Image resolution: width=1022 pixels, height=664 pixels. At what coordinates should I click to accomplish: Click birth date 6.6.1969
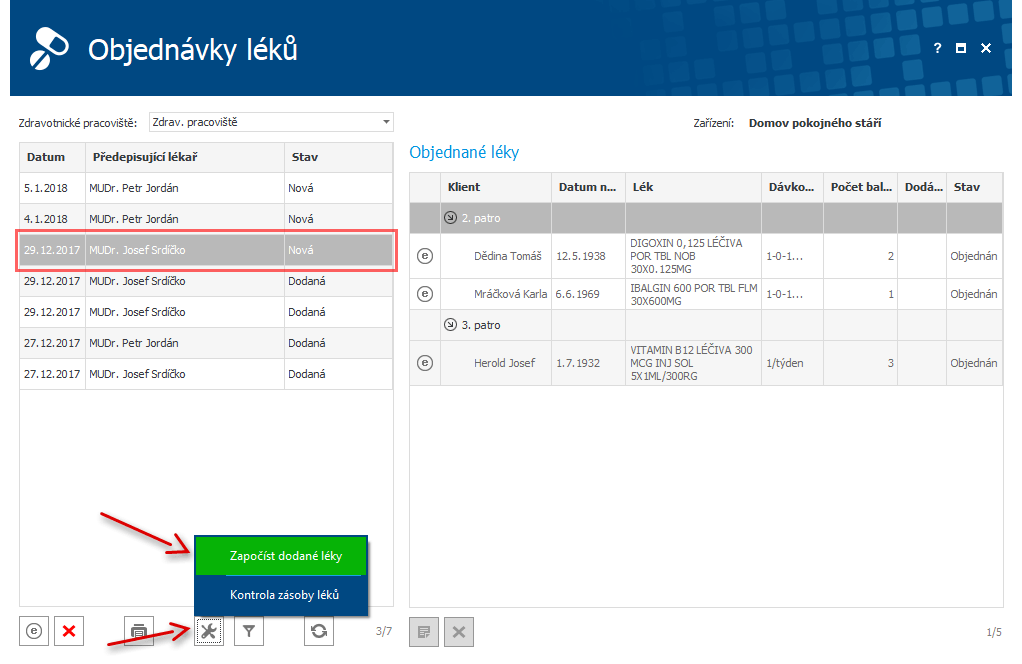point(577,294)
